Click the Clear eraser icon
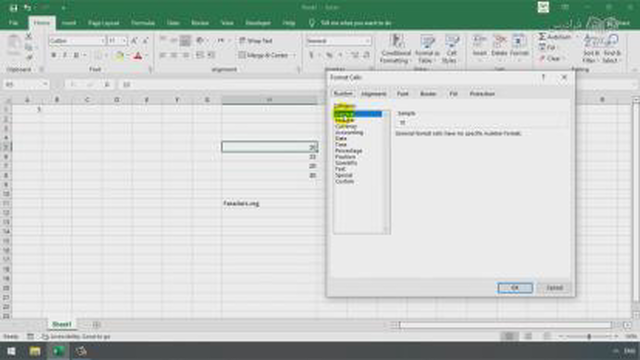 (542, 59)
